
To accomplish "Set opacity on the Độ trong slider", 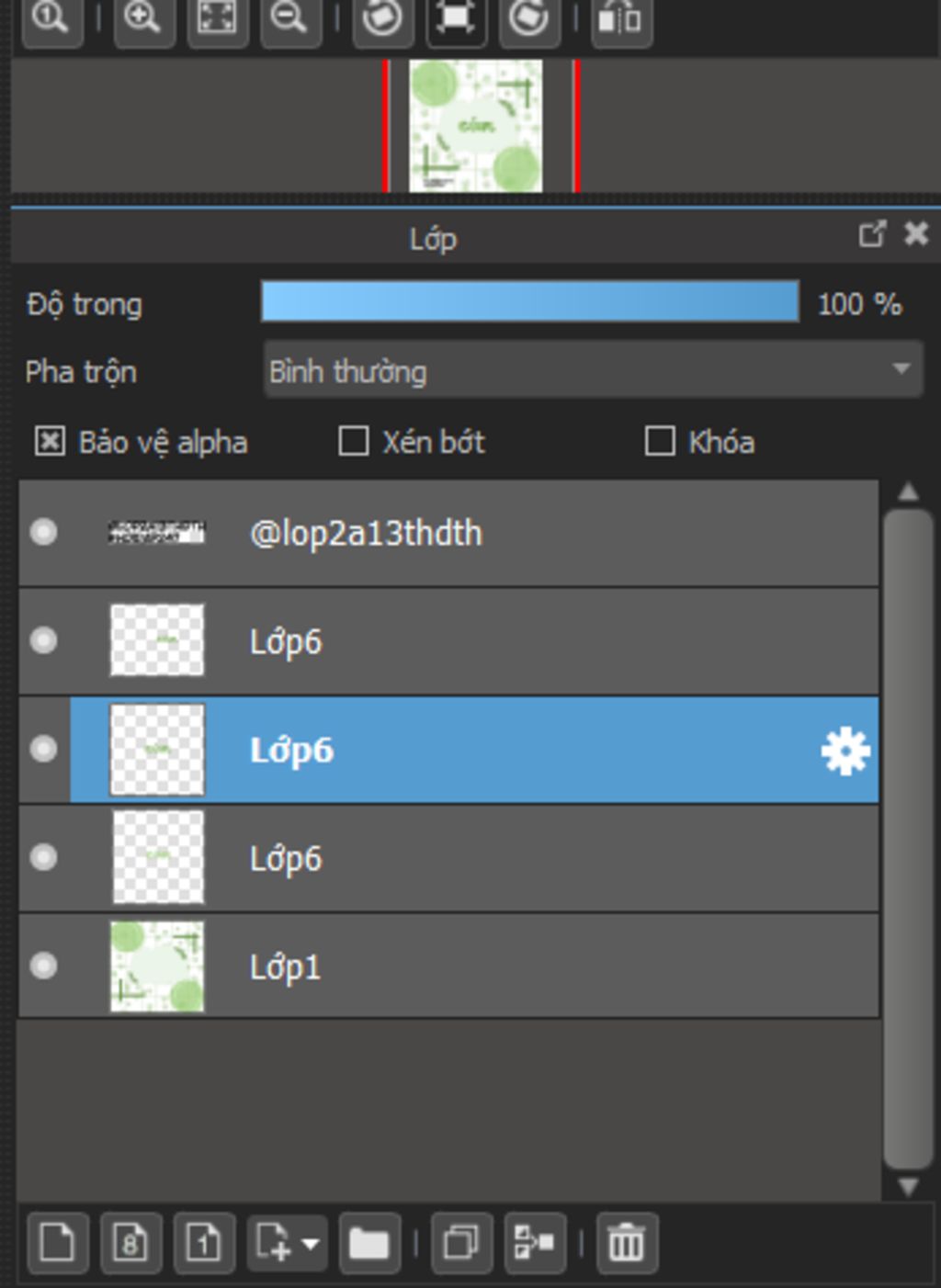I will pos(530,301).
